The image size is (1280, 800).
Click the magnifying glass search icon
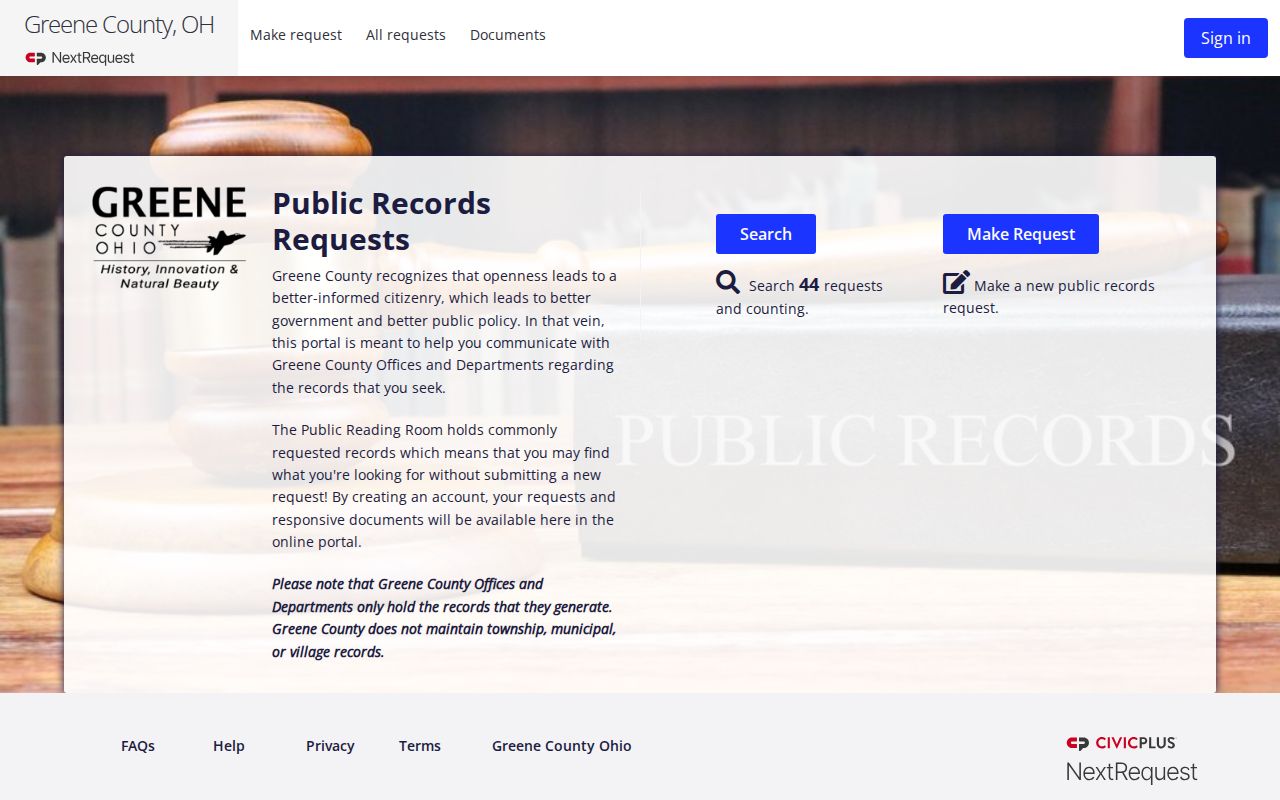click(x=728, y=283)
